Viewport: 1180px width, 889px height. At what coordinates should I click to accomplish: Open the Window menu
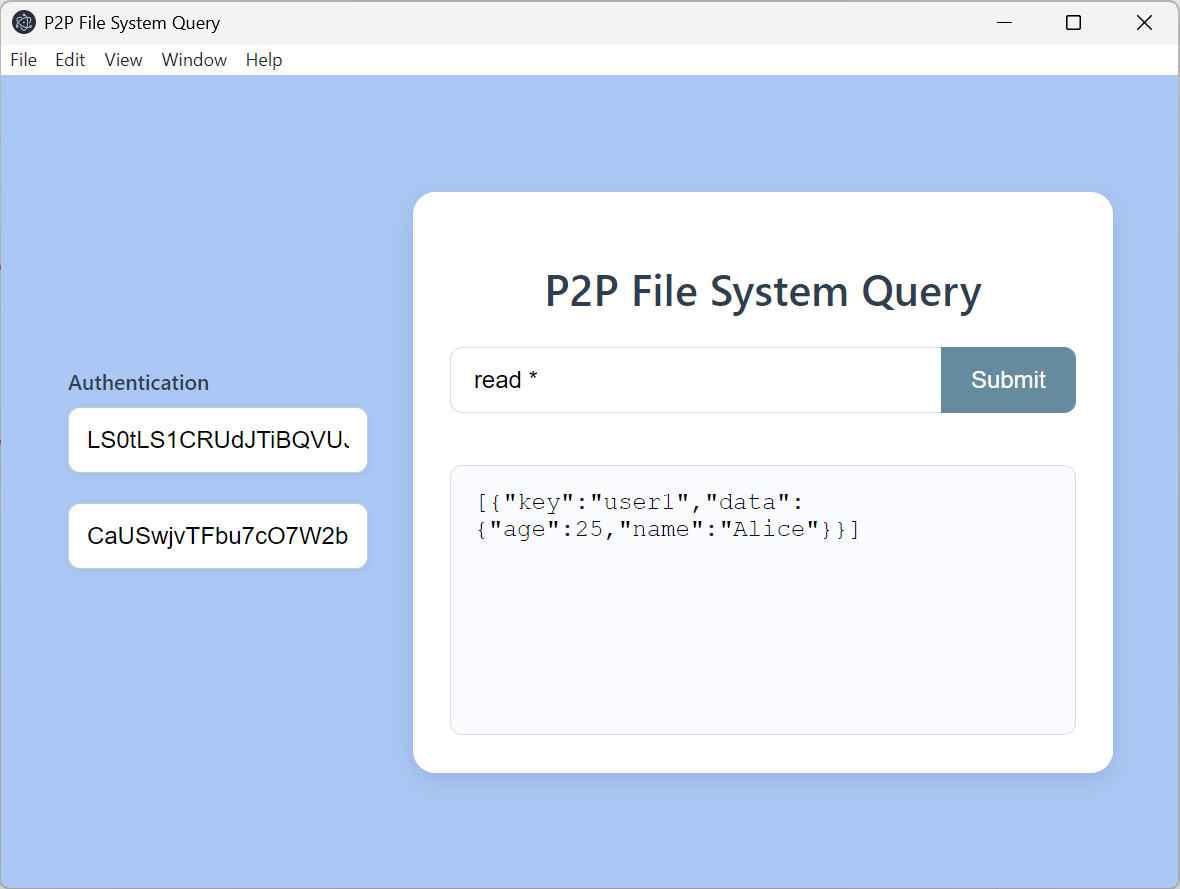pos(194,60)
